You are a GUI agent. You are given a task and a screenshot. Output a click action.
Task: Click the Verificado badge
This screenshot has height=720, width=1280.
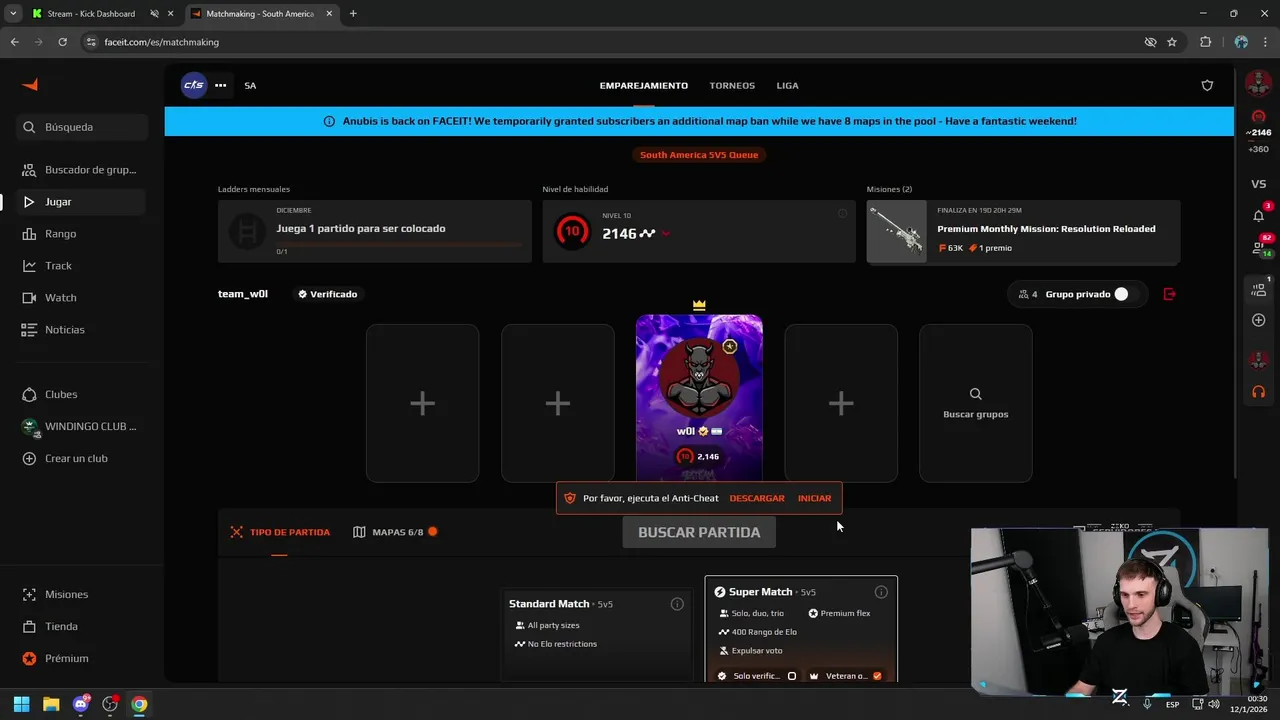click(327, 294)
